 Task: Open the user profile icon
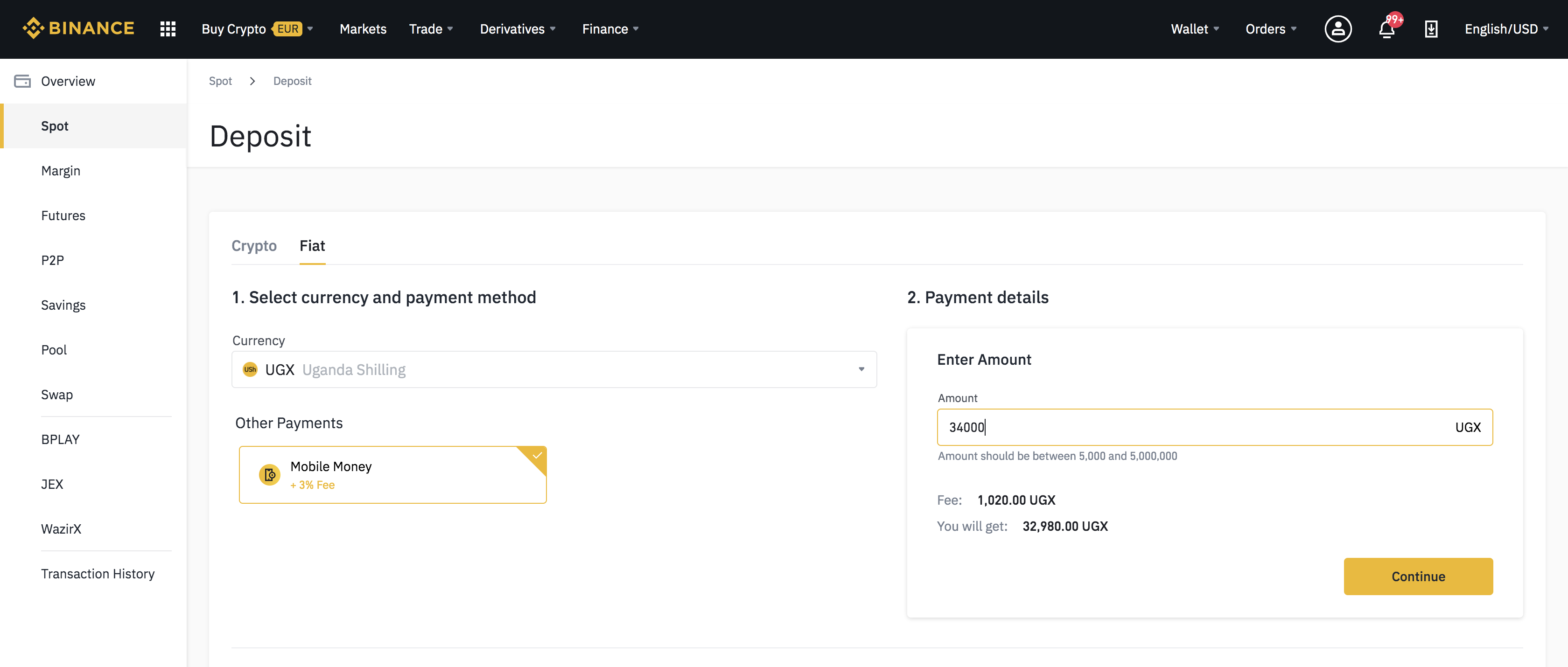point(1337,28)
